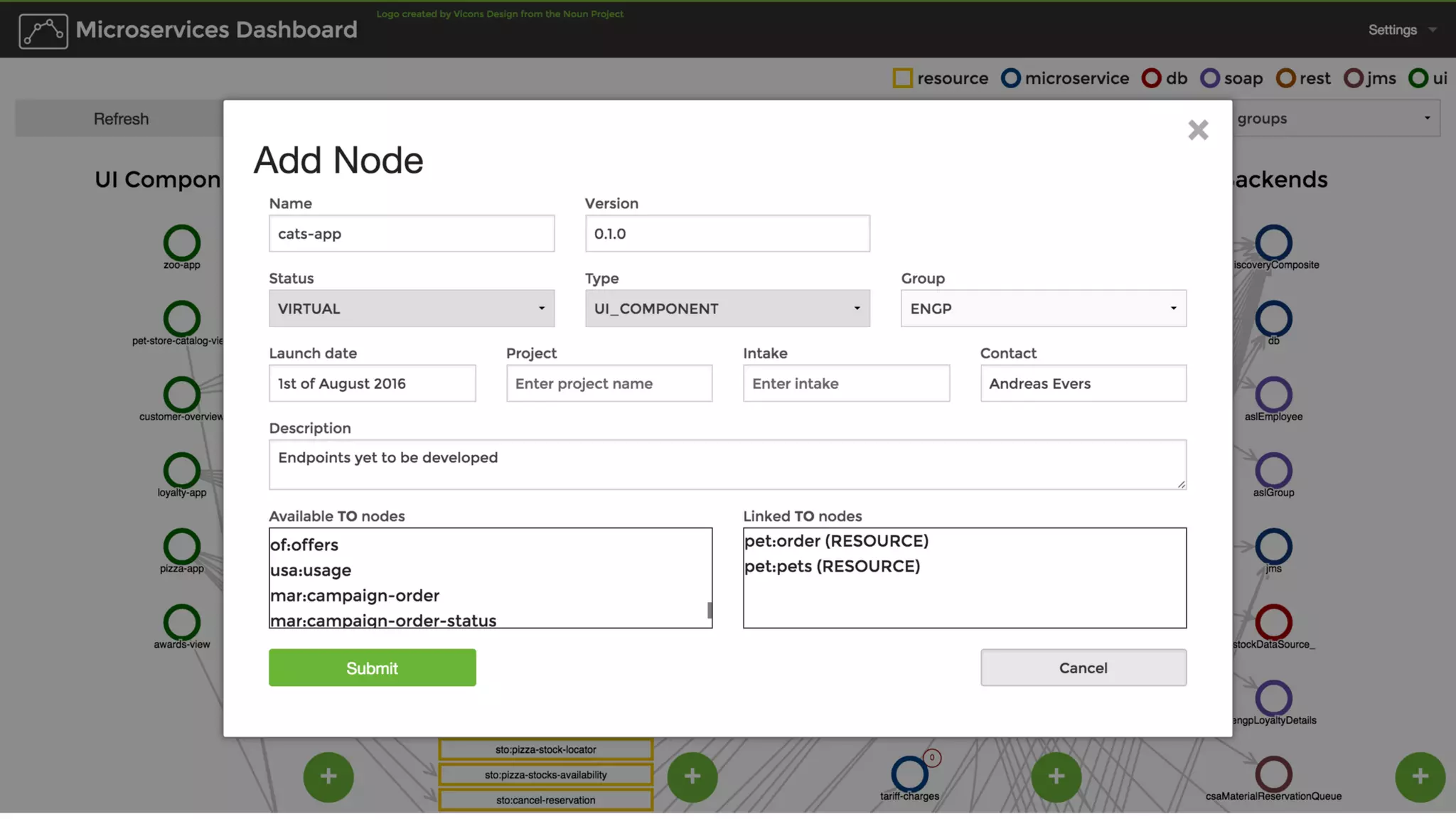Click the zoo-app UI node circle

182,242
